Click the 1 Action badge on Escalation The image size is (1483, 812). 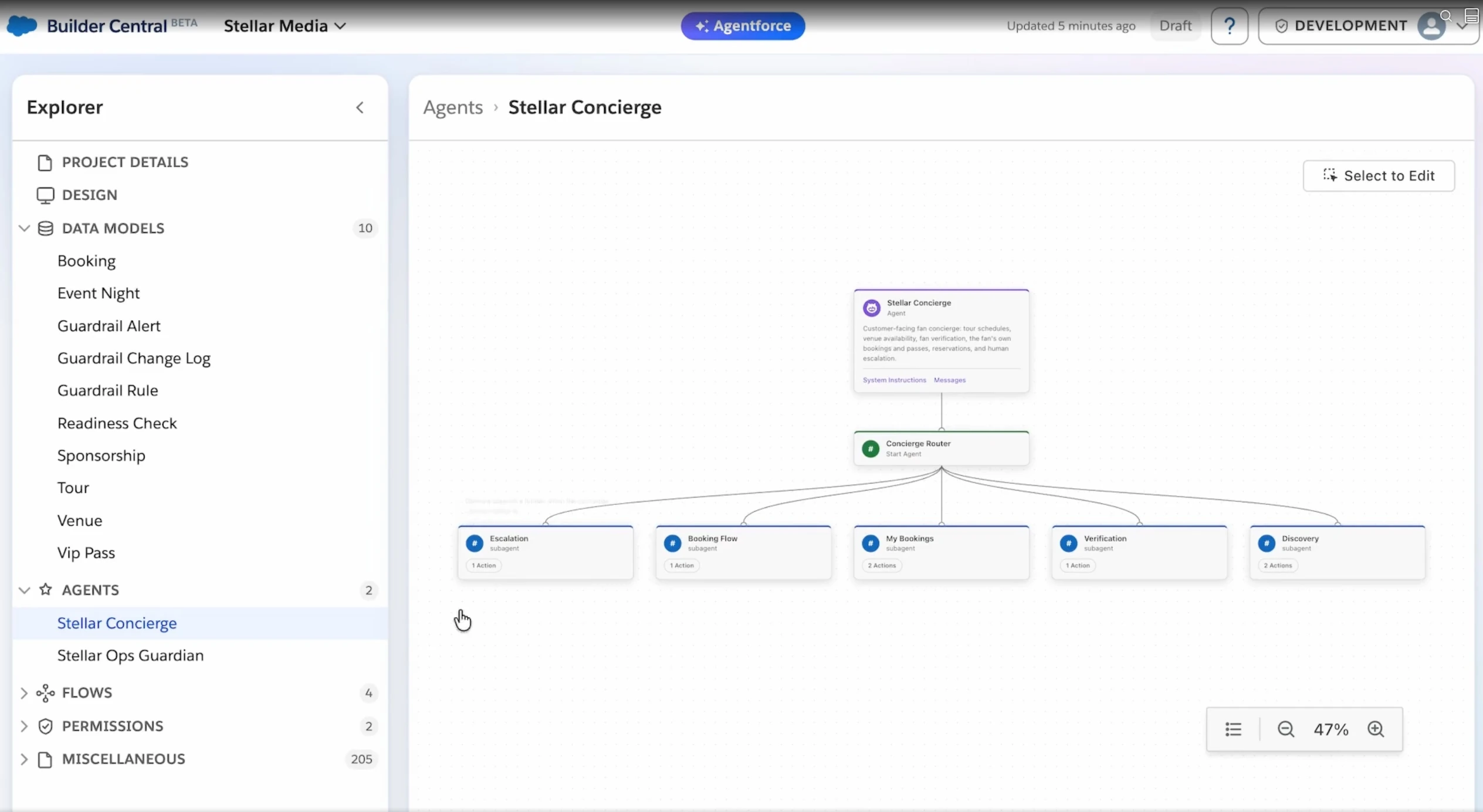point(484,566)
